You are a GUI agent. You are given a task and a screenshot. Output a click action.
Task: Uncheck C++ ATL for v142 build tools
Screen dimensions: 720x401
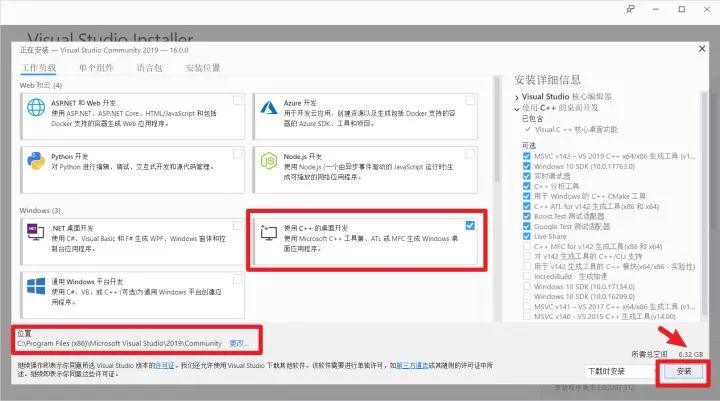coord(527,206)
